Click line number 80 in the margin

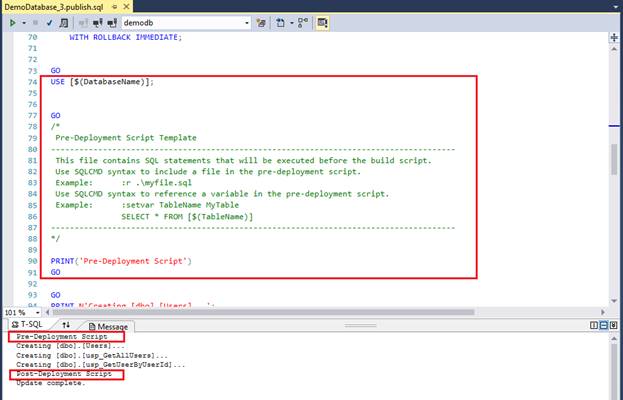click(x=32, y=149)
